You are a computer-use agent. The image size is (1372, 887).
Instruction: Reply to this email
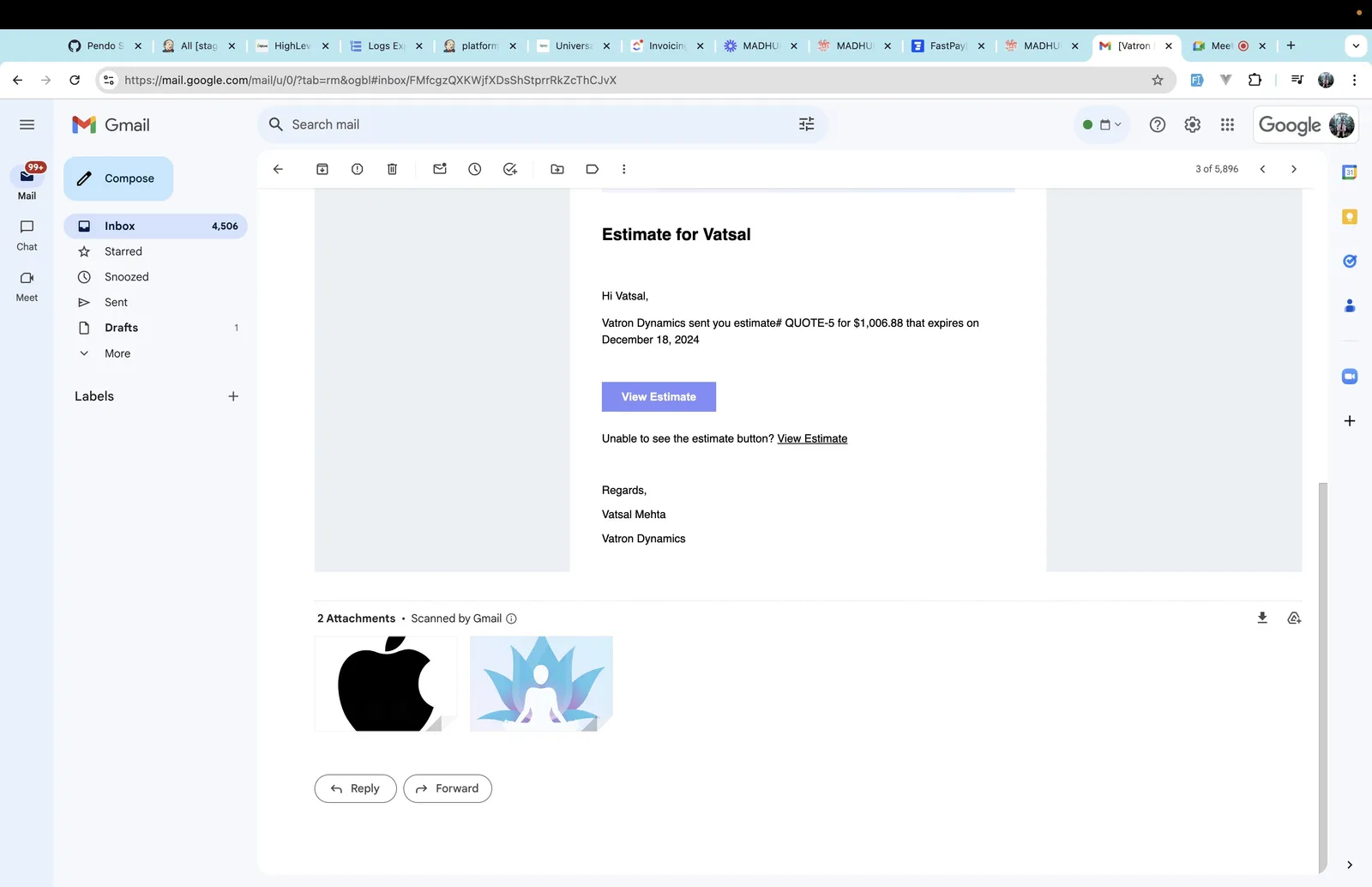coord(355,788)
